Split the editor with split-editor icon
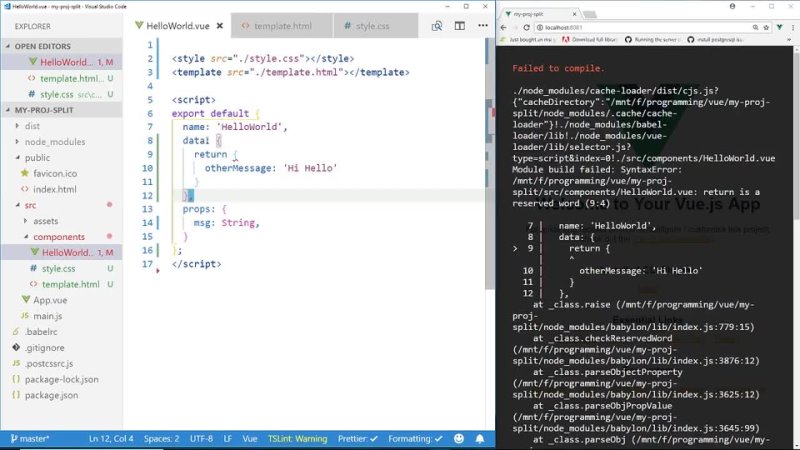The width and height of the screenshot is (800, 450). point(460,26)
